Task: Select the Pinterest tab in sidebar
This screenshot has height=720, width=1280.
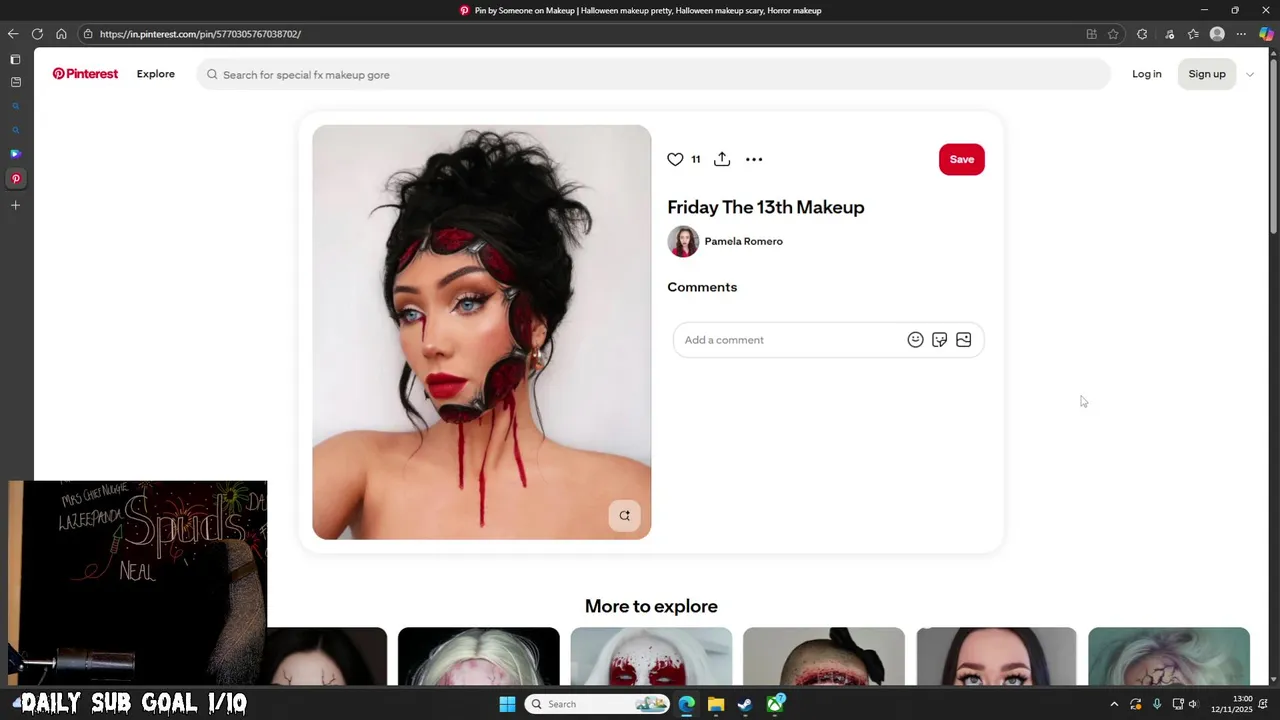Action: tap(15, 179)
